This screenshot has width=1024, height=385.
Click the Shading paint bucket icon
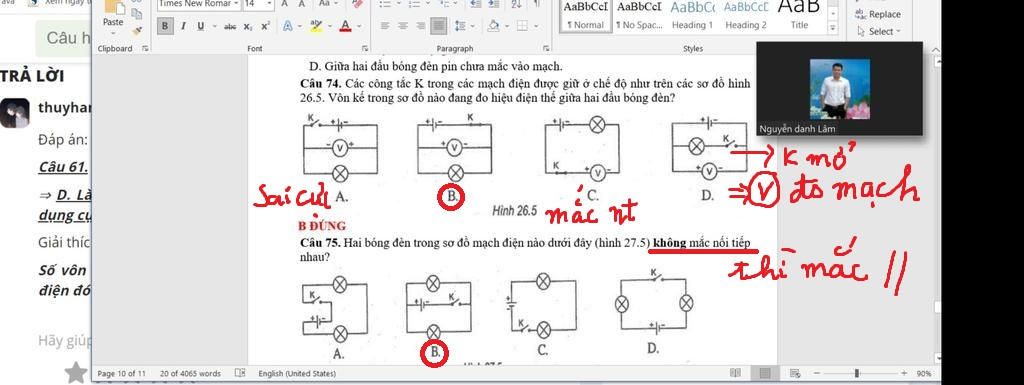point(493,26)
